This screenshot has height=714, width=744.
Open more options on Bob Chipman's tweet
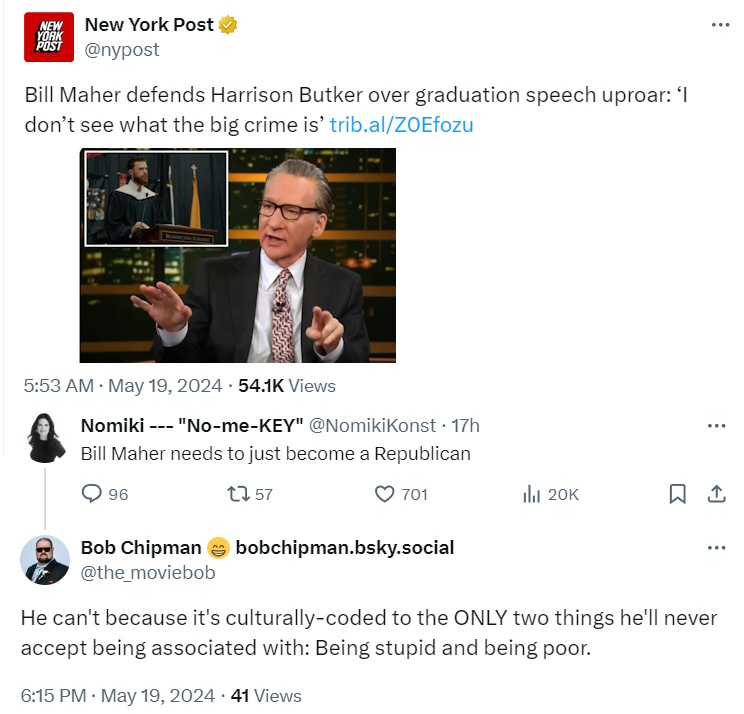(x=716, y=548)
